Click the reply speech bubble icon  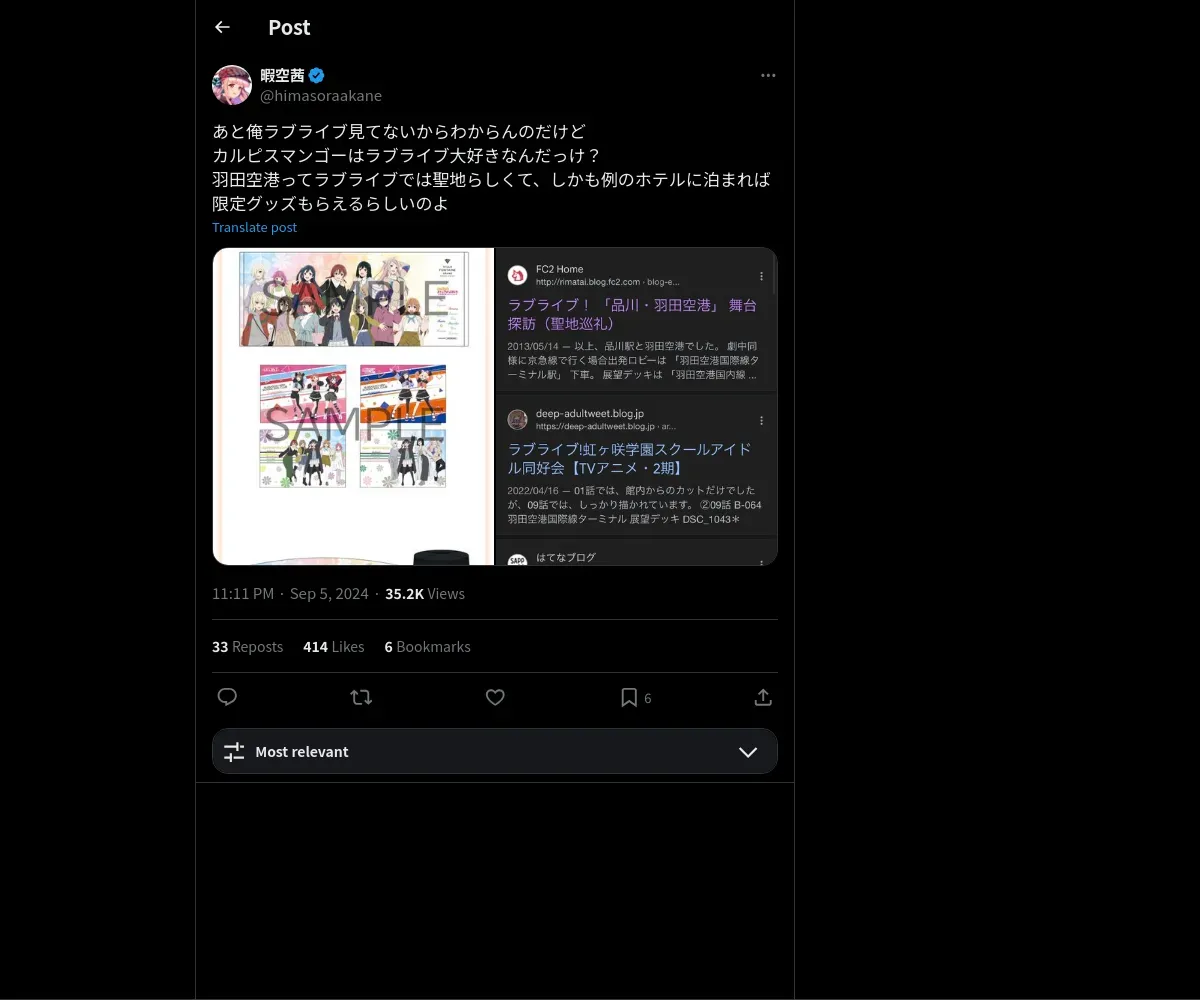point(227,697)
